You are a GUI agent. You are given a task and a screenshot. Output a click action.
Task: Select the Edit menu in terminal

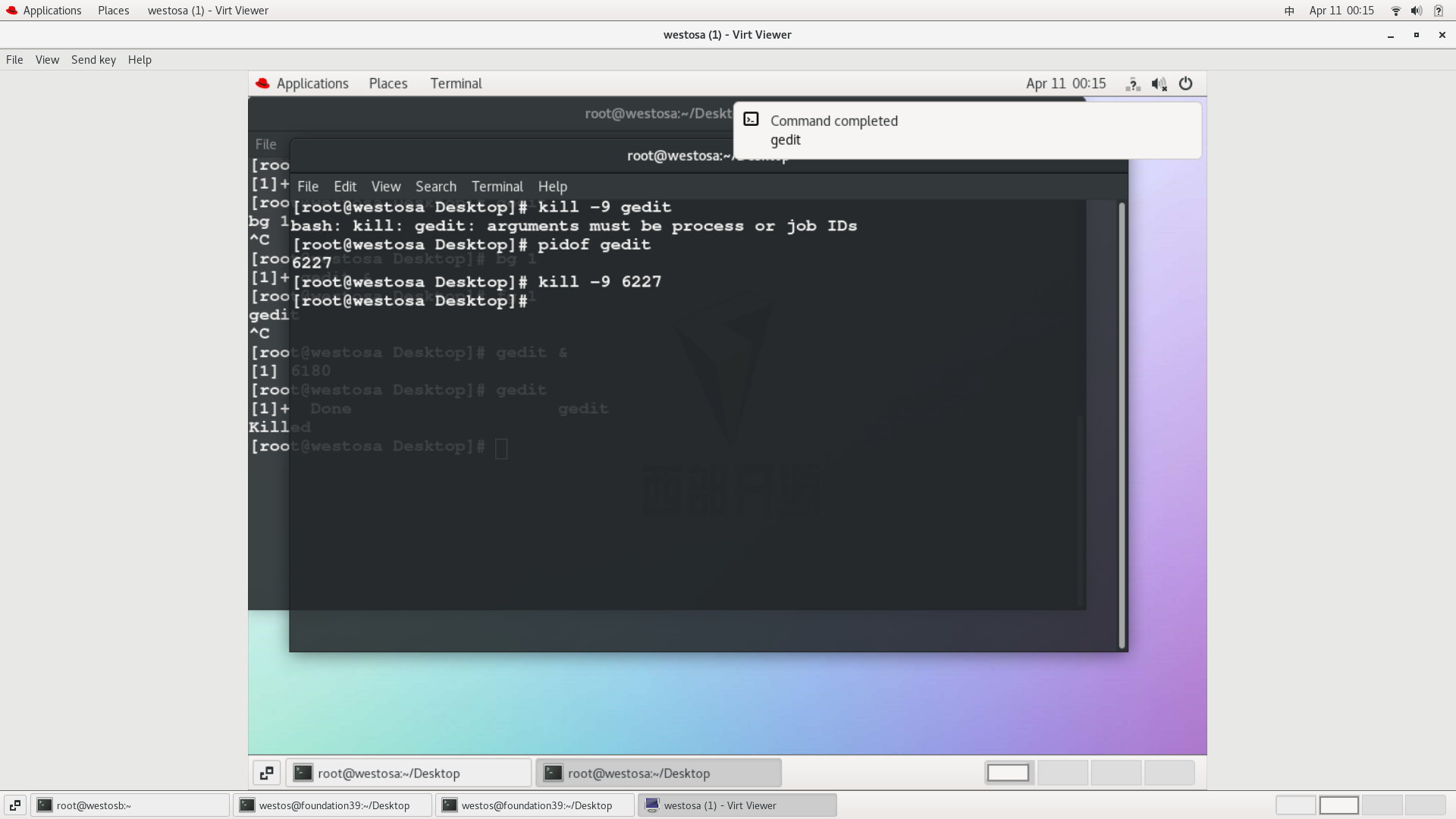[x=345, y=186]
